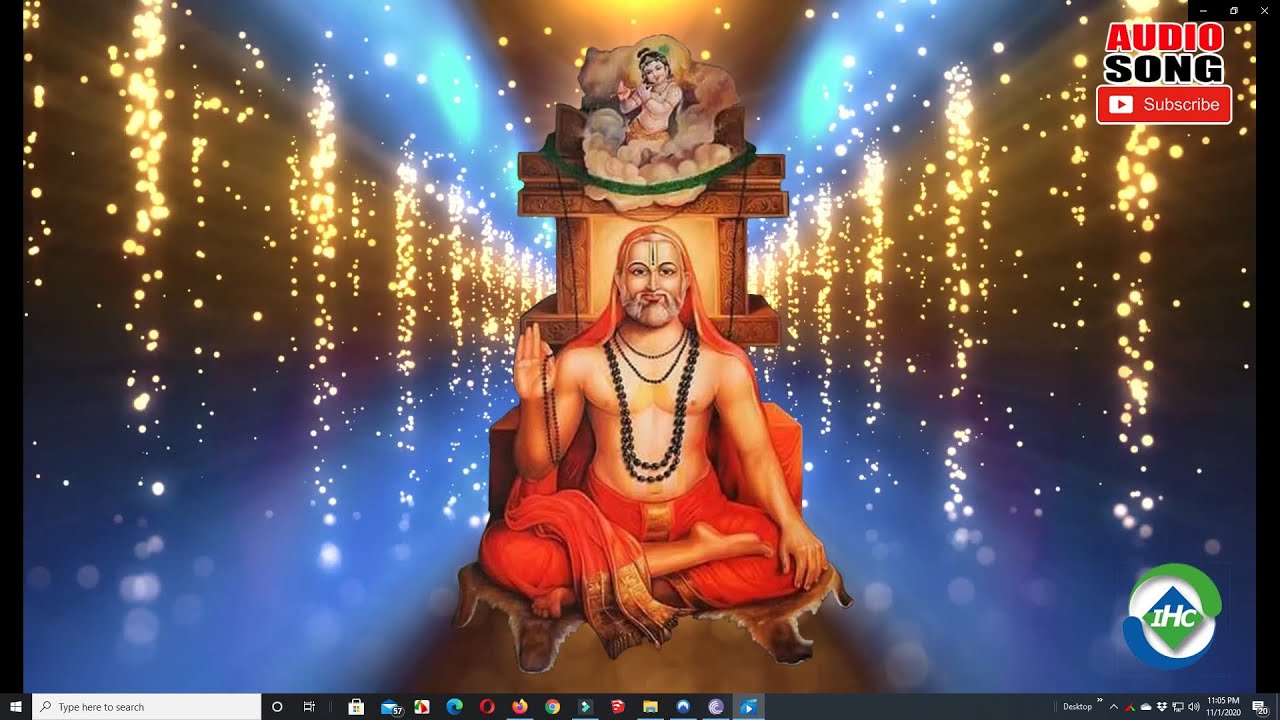Open the red SketchUp-style taskbar icon
The width and height of the screenshot is (1280, 720).
[618, 707]
